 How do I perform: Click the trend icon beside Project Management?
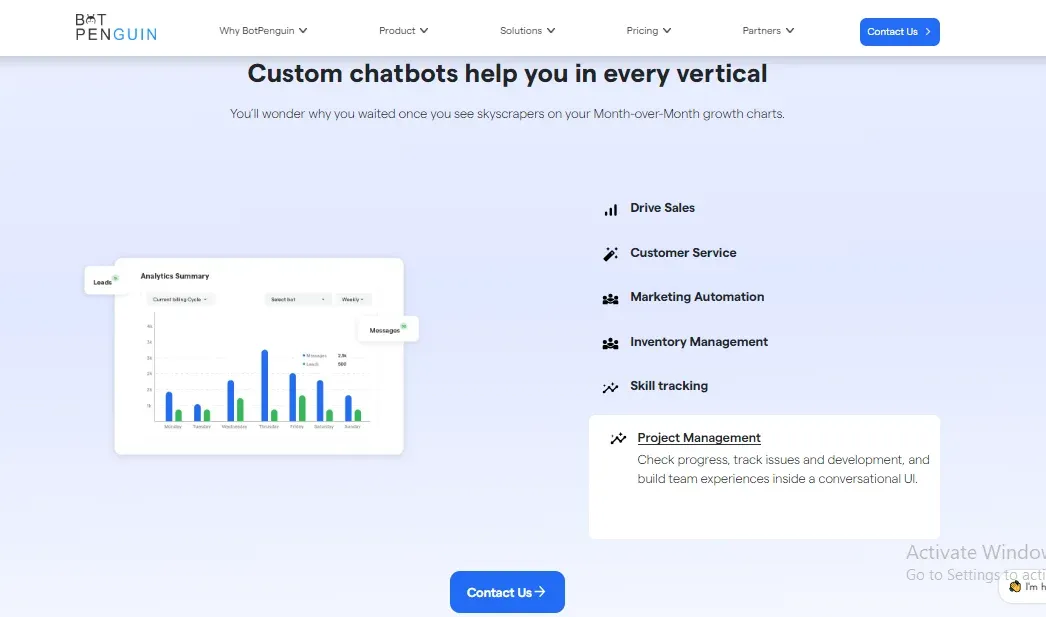coord(618,438)
